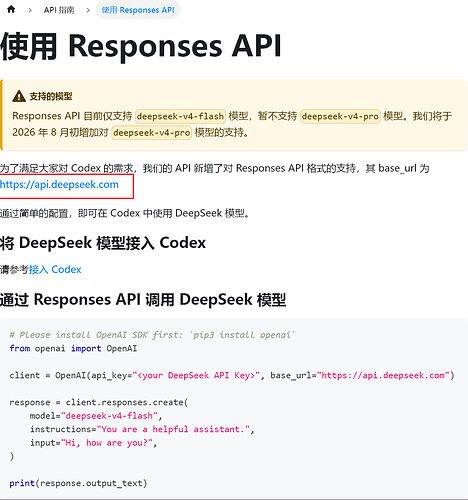
Task: Click the first deepseek-v4-pro code after 暂不支持
Action: pos(340,116)
